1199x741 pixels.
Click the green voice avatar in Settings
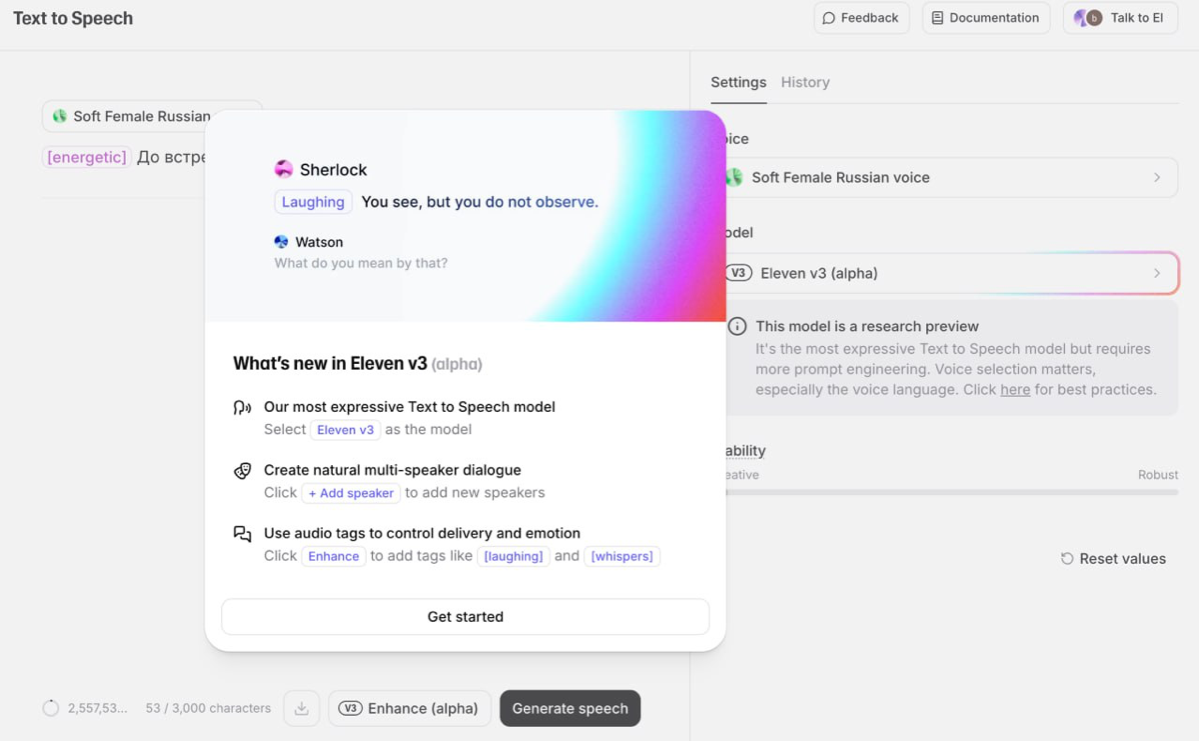pyautogui.click(x=734, y=177)
